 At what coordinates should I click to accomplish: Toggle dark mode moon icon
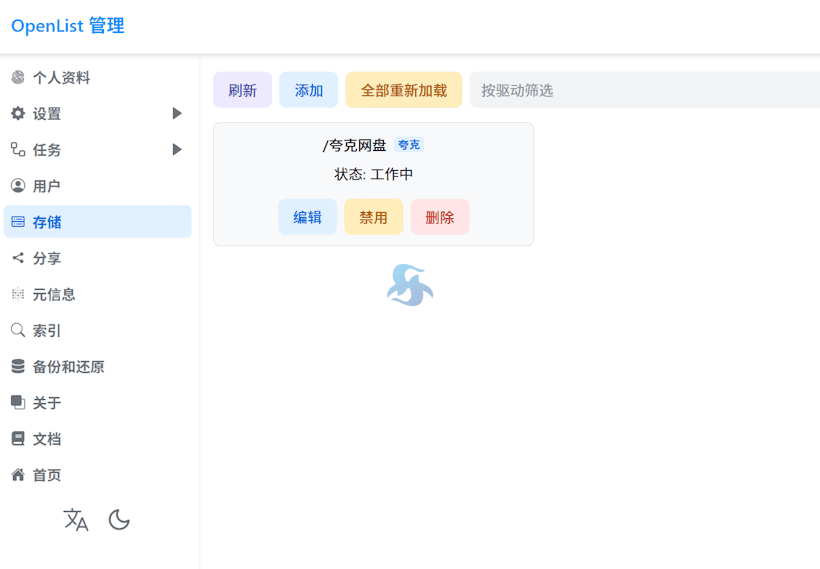119,520
